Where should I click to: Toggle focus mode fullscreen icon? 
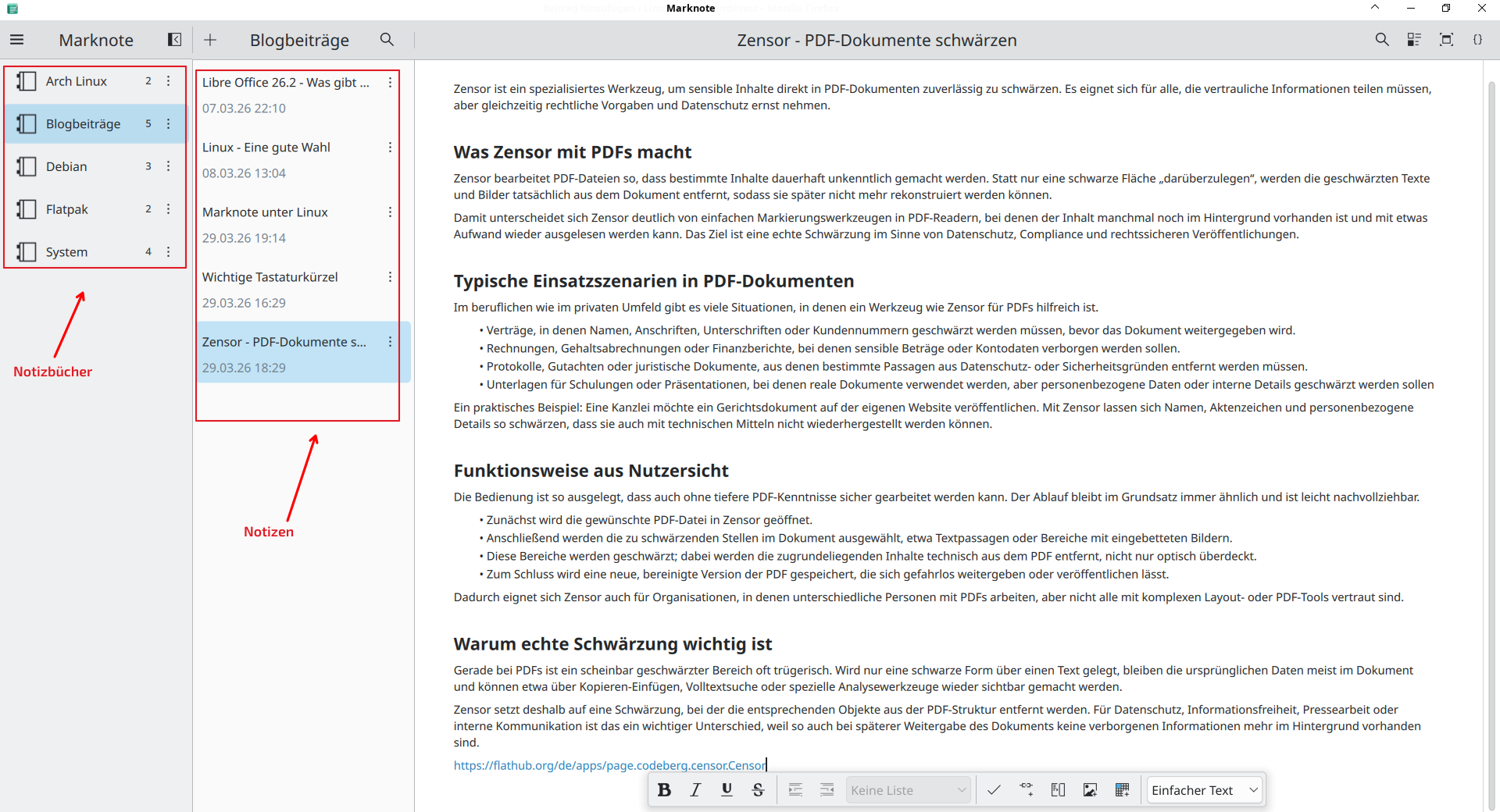1446,40
